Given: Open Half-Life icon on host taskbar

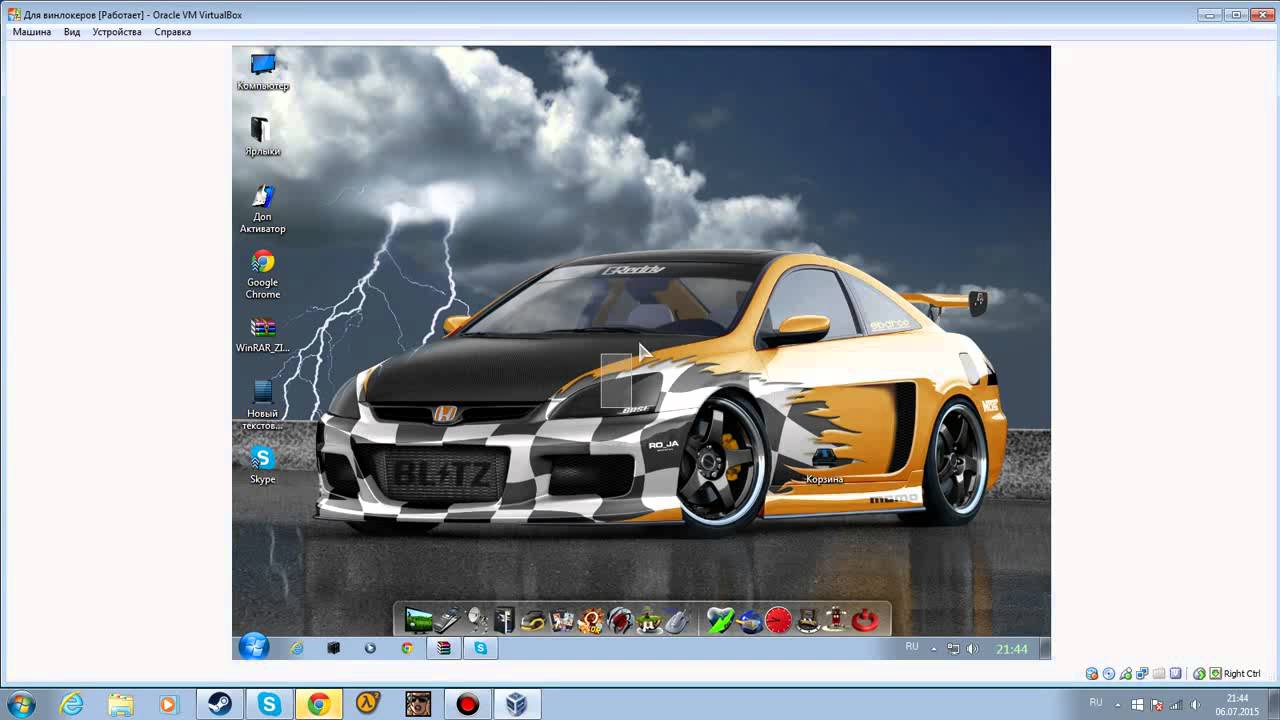Looking at the screenshot, I should point(368,704).
